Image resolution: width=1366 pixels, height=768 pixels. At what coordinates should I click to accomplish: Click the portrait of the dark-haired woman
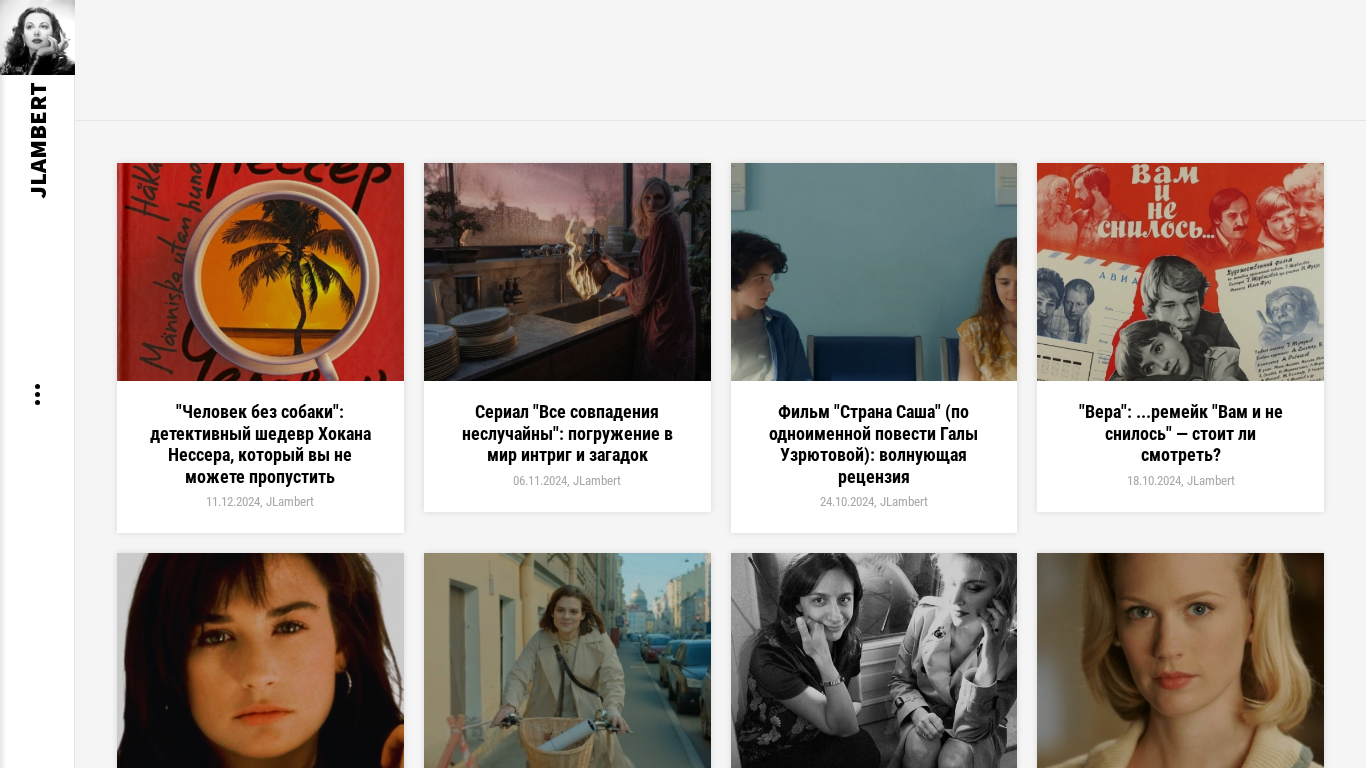tap(260, 660)
